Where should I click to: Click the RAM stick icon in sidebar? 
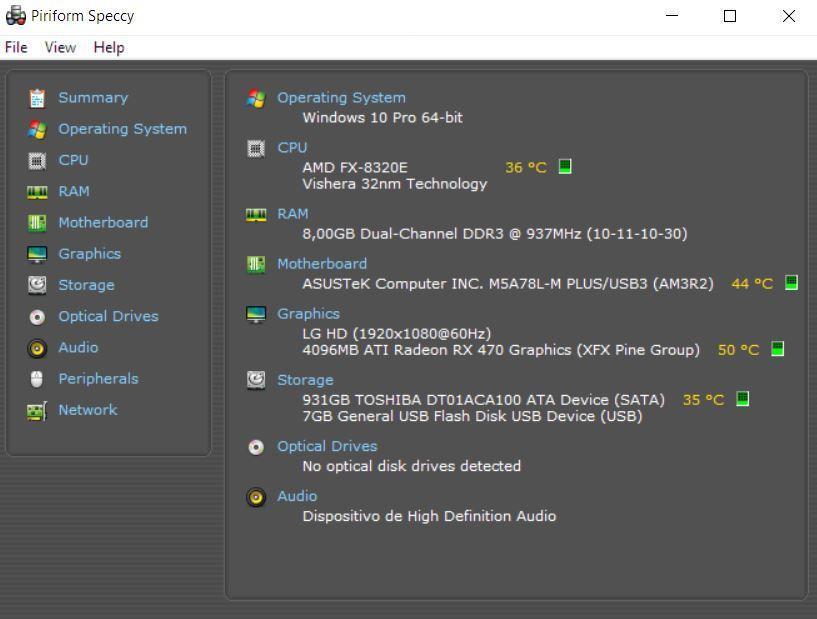point(37,191)
